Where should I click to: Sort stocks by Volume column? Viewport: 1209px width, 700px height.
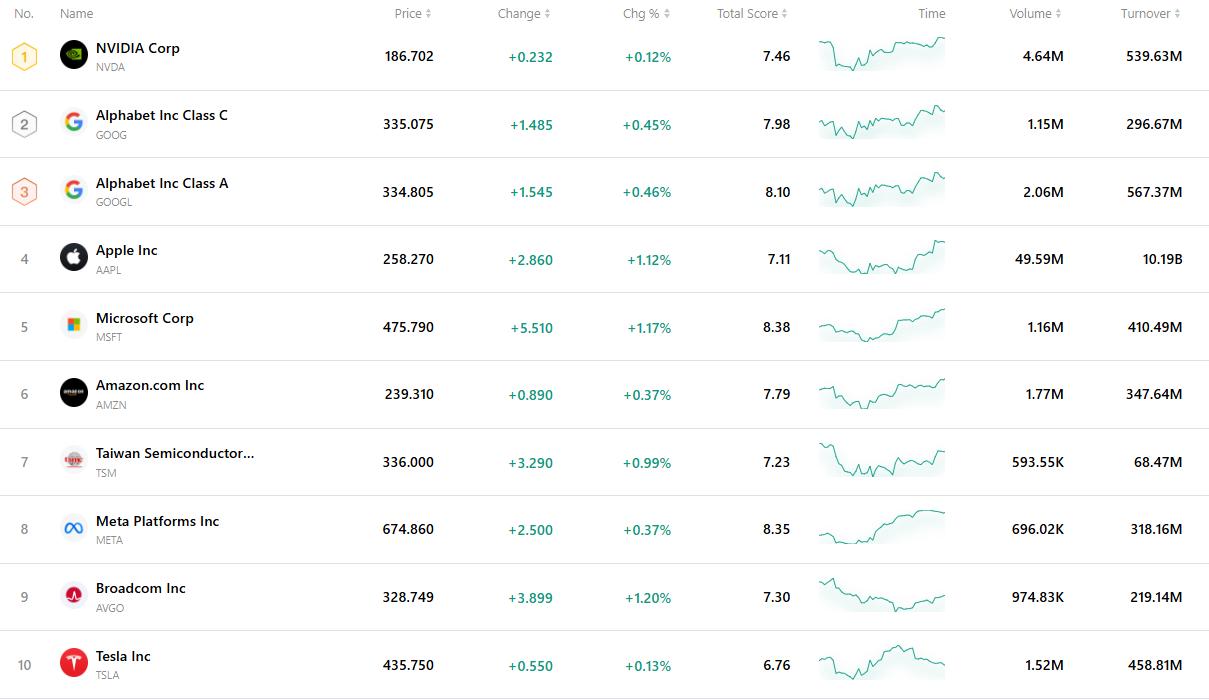point(1035,14)
